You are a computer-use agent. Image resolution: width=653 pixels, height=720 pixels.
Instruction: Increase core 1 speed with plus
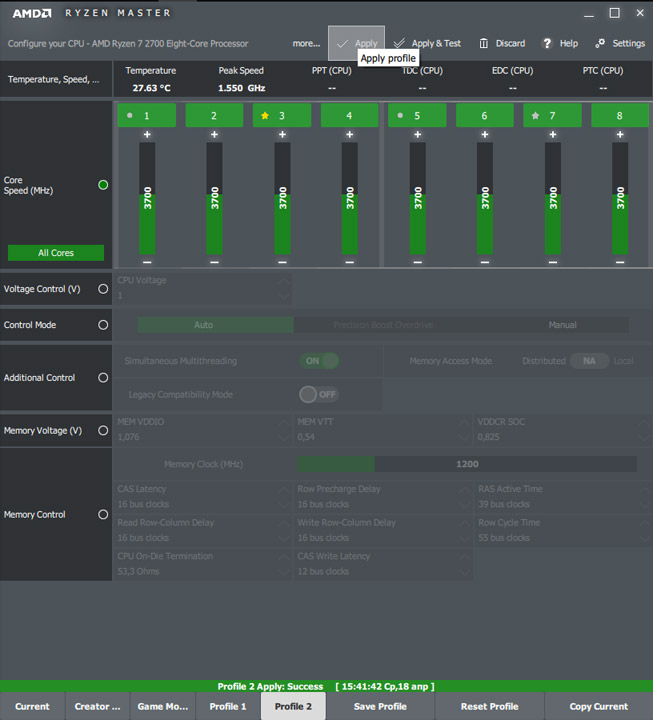click(147, 135)
